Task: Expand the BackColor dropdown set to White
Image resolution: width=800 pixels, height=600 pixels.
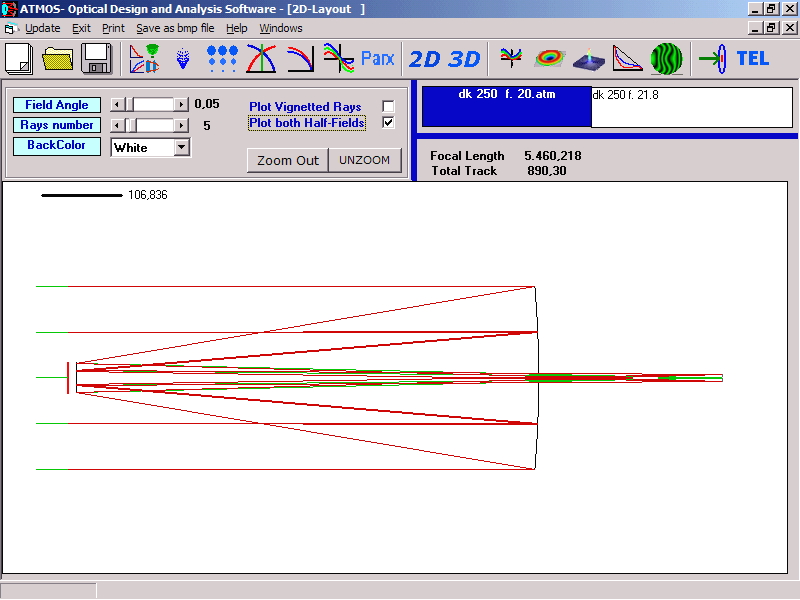Action: (181, 147)
